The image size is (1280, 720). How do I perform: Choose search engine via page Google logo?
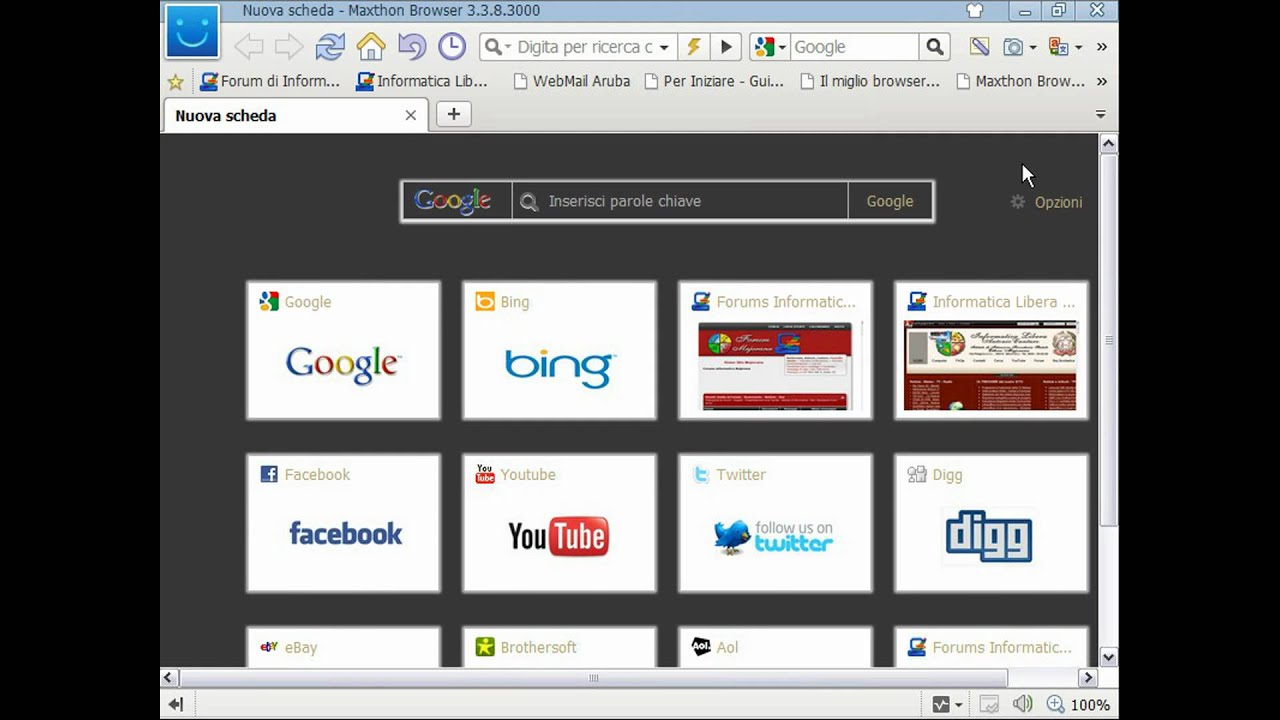pos(456,201)
